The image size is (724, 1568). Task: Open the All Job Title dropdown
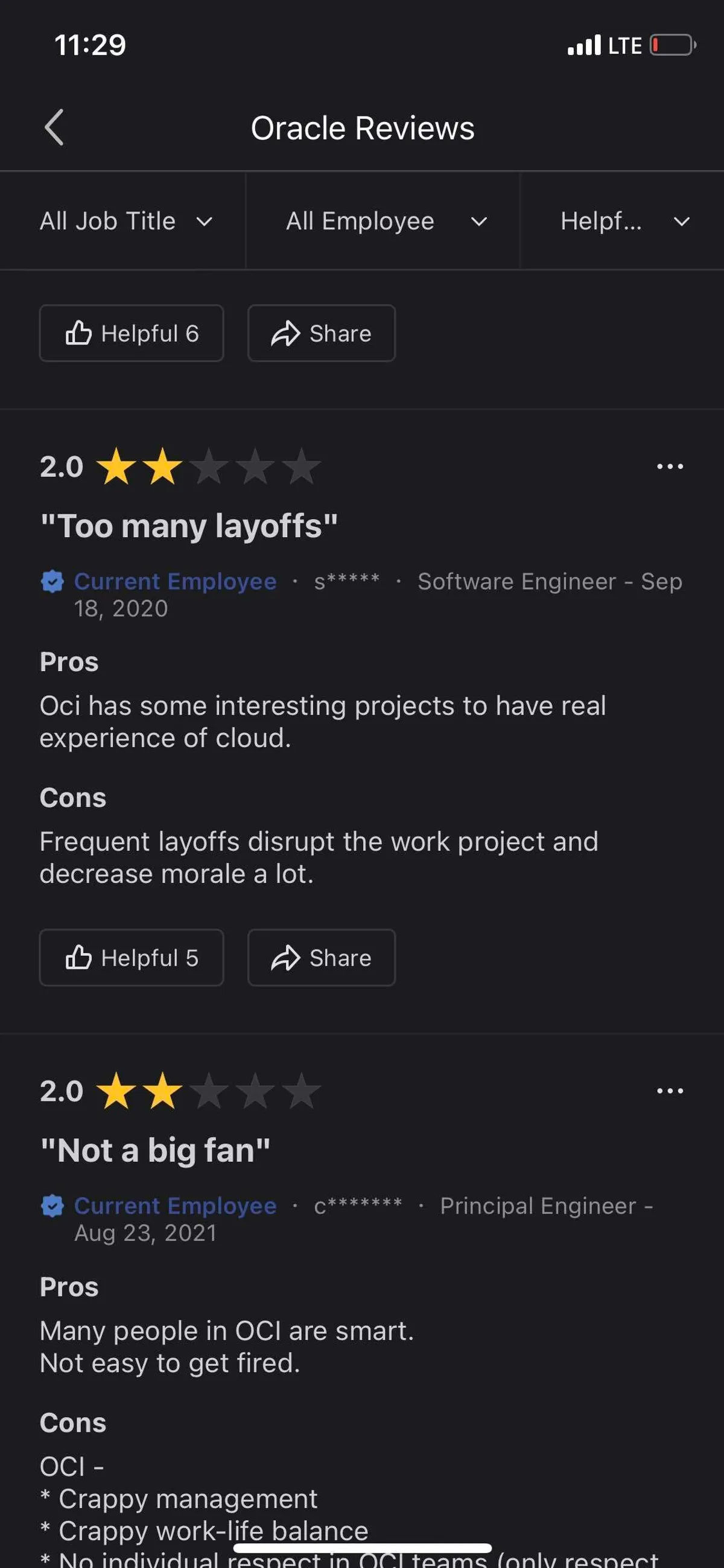pyautogui.click(x=126, y=221)
